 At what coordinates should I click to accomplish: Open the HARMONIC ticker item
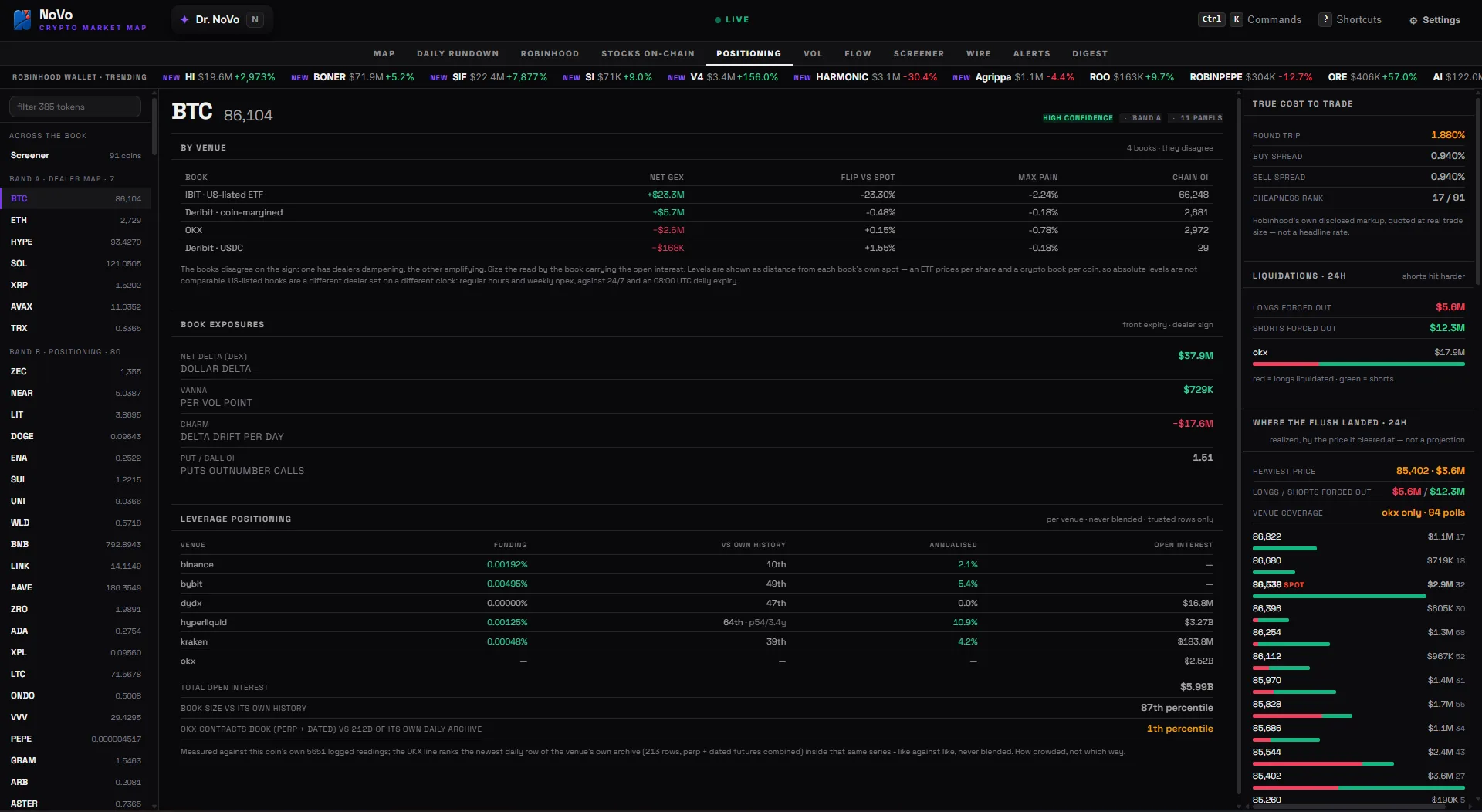click(865, 77)
